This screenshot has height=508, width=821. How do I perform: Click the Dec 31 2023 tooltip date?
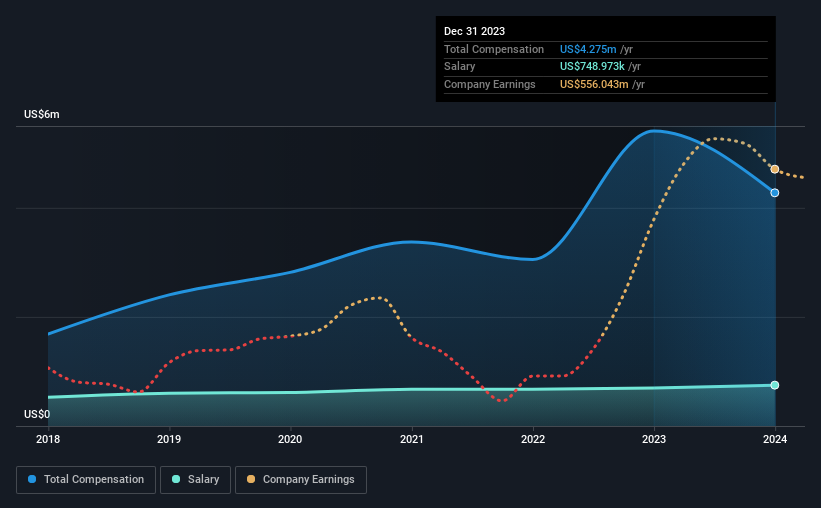click(474, 31)
